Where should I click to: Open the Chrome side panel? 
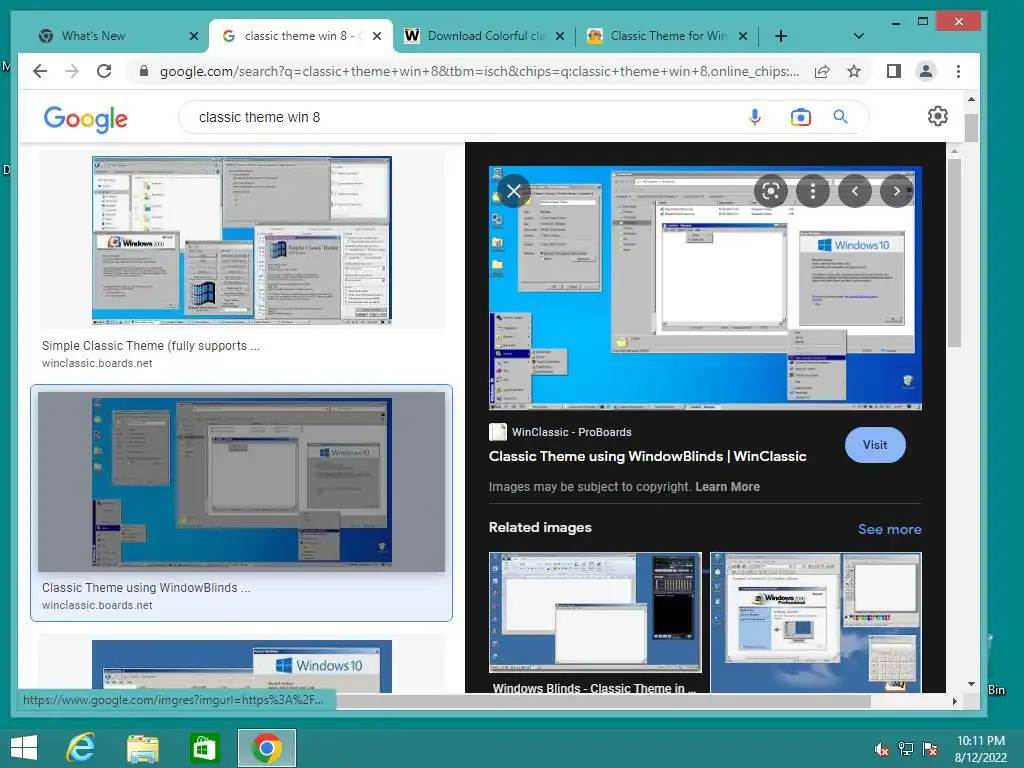click(x=893, y=71)
